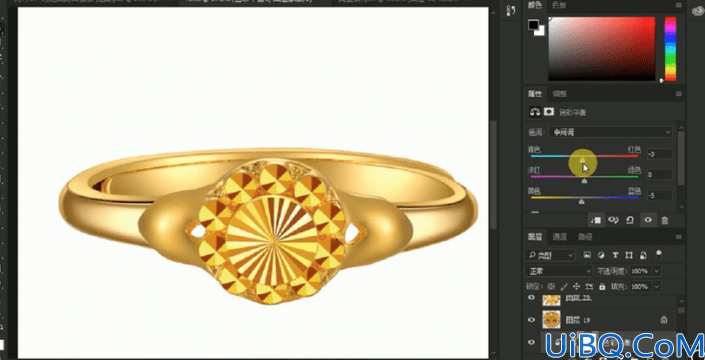Delete the adjustment layer with the trash icon
The width and height of the screenshot is (705, 360).
coord(665,220)
